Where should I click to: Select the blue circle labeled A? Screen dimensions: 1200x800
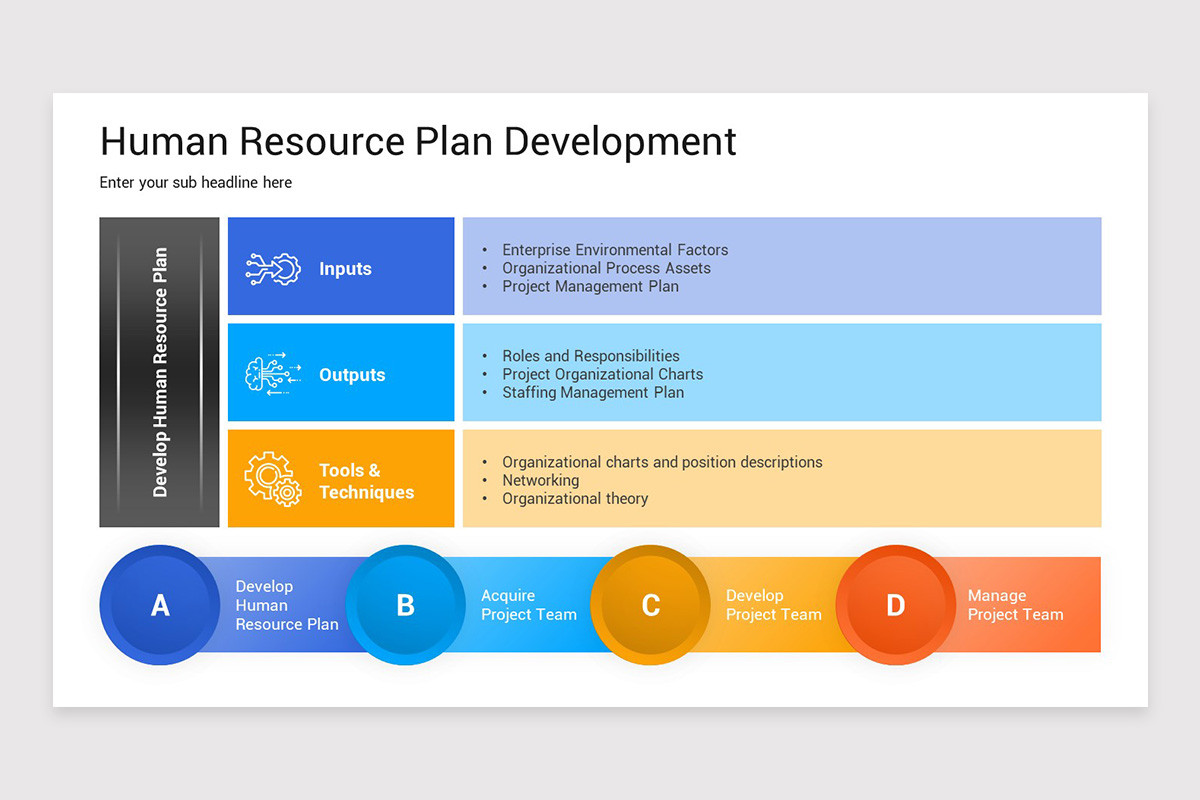[160, 605]
